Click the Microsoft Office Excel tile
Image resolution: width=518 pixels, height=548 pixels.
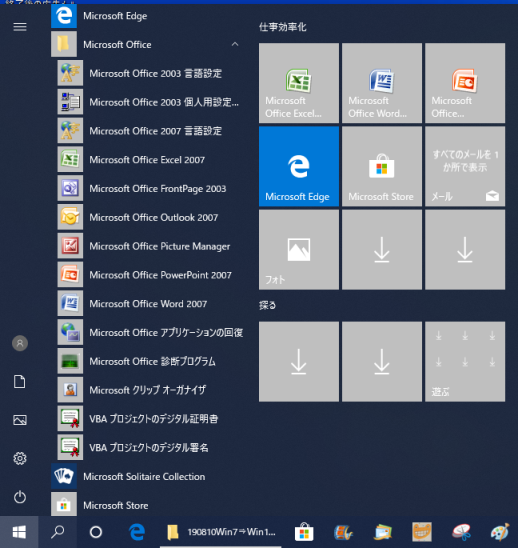click(299, 83)
